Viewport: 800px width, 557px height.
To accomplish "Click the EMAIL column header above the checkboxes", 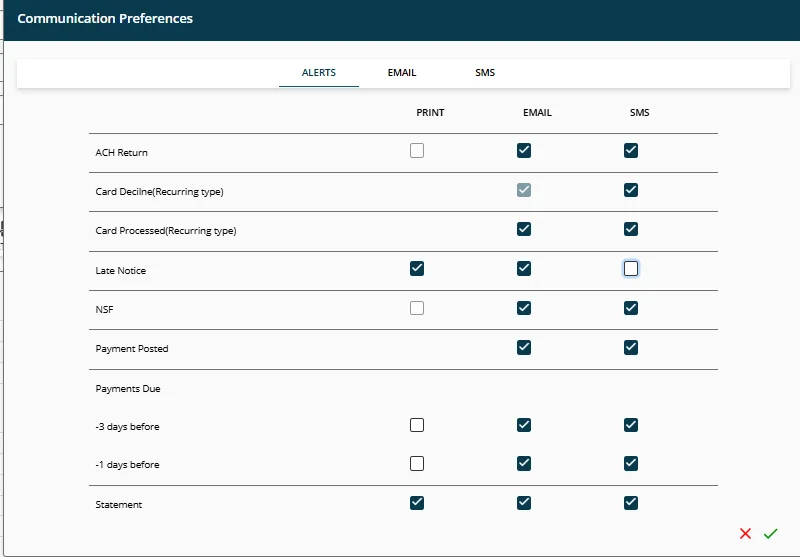I will pos(537,113).
